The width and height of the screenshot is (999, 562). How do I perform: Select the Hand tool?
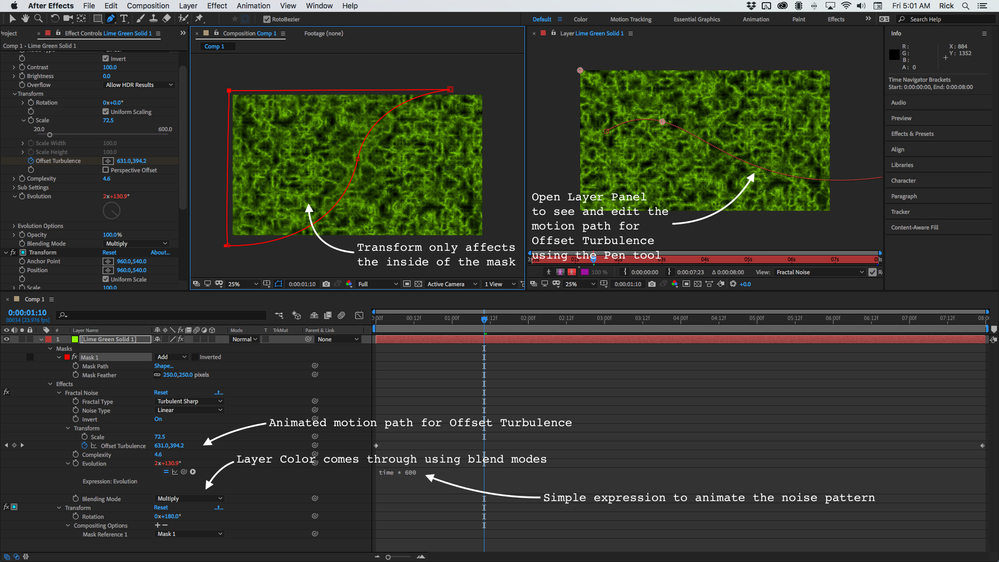point(25,18)
